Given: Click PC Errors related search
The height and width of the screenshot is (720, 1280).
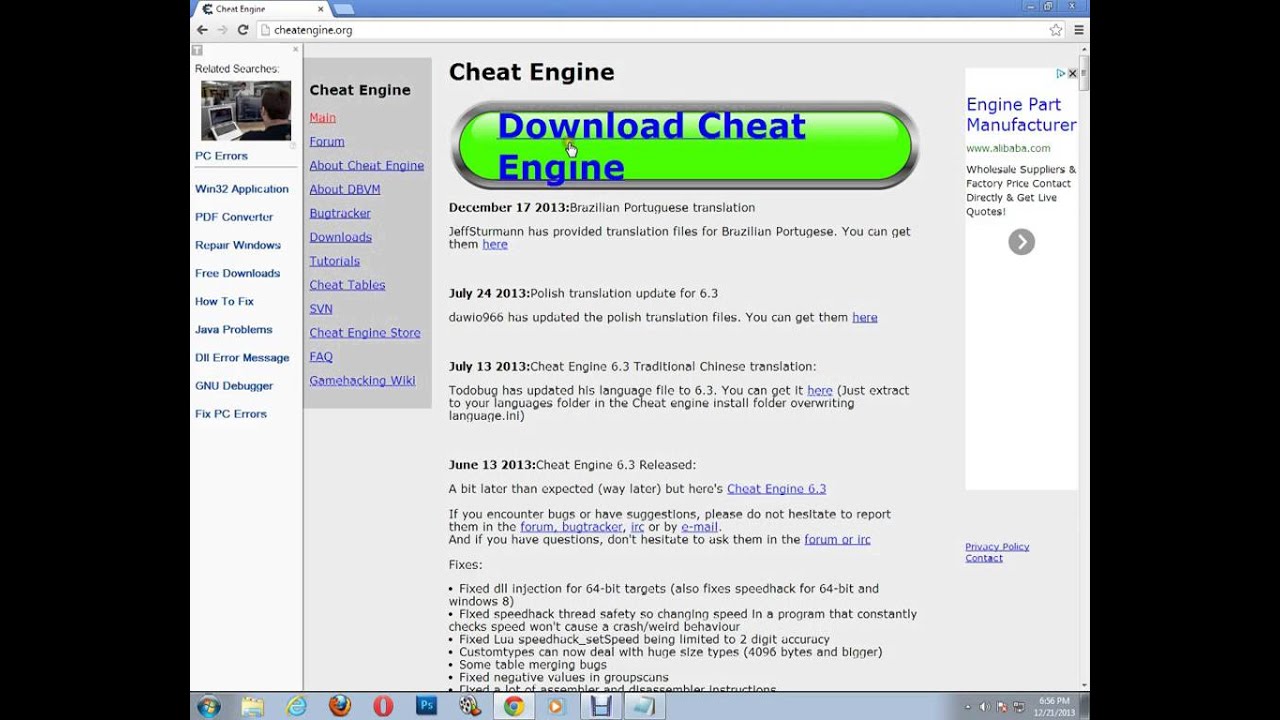Looking at the screenshot, I should pyautogui.click(x=221, y=156).
